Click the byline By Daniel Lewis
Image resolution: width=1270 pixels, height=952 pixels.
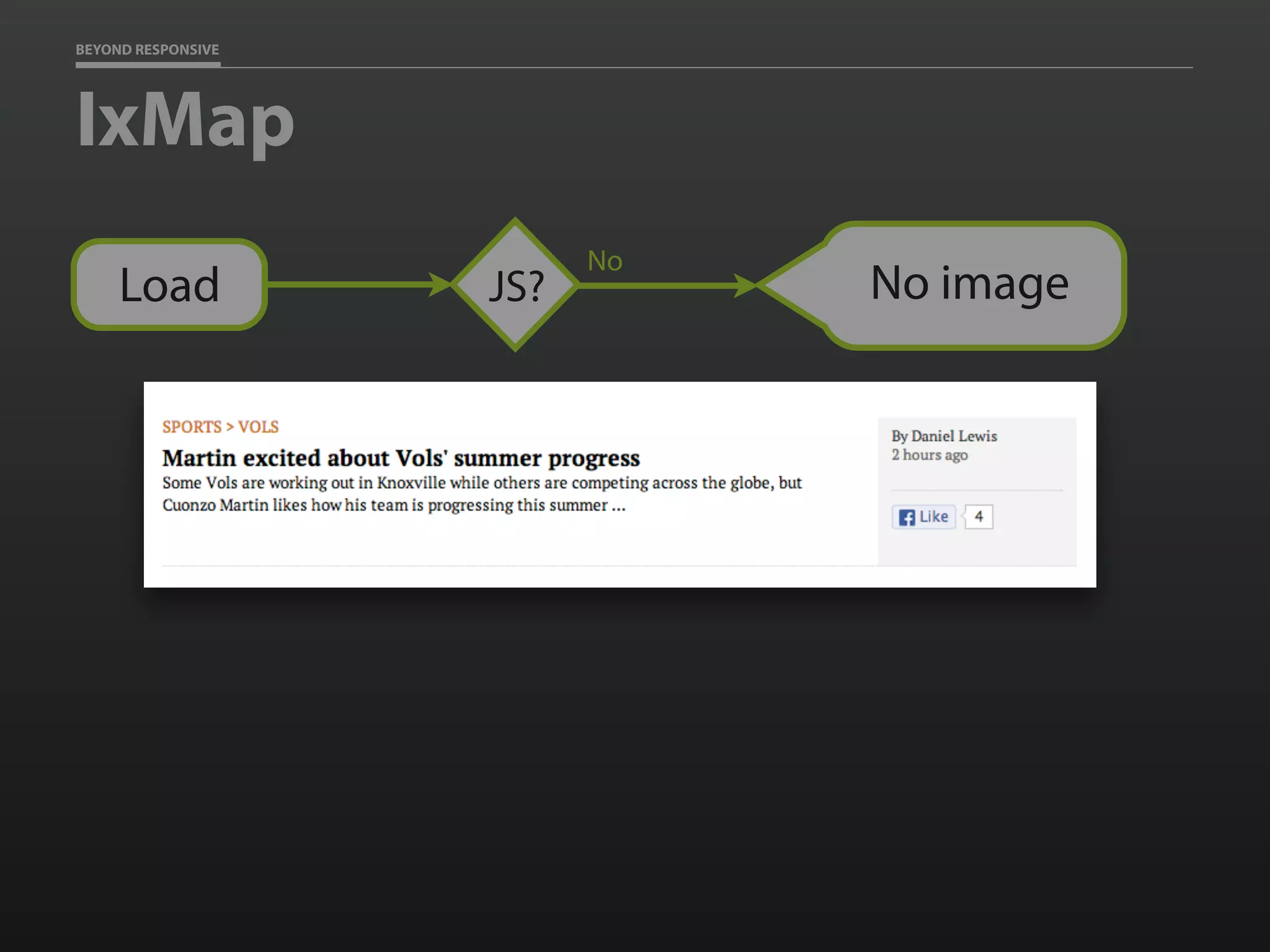944,436
